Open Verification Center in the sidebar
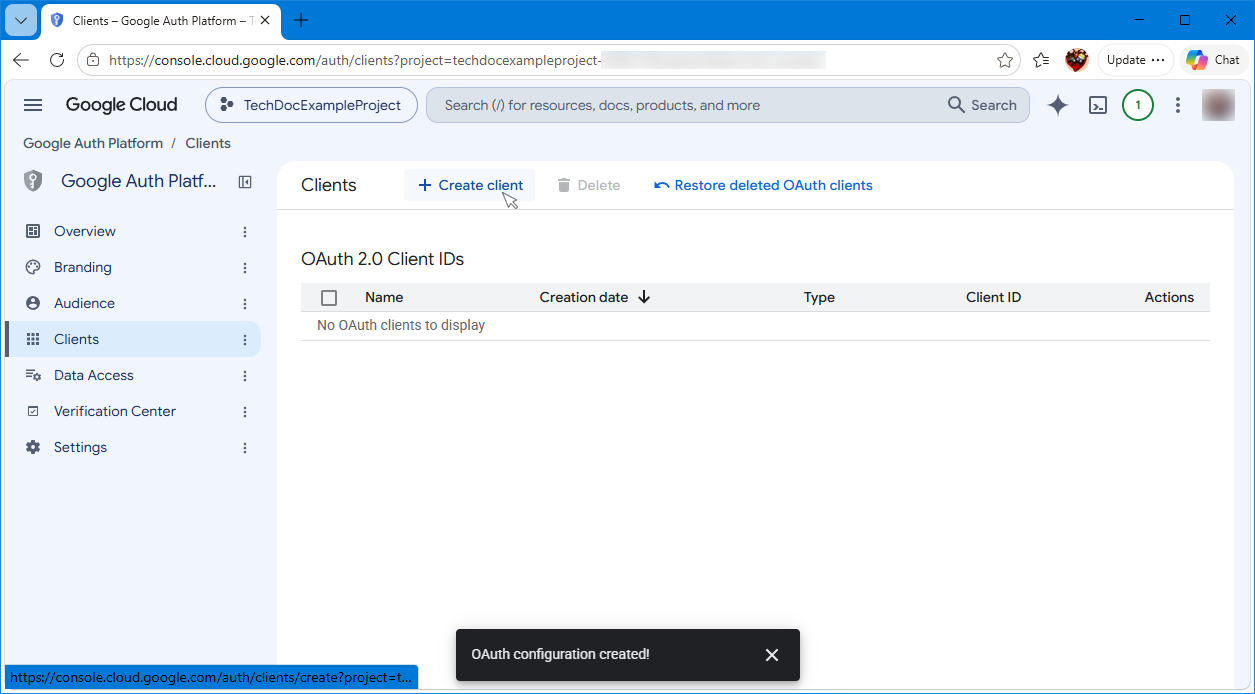This screenshot has height=694, width=1255. coord(115,411)
